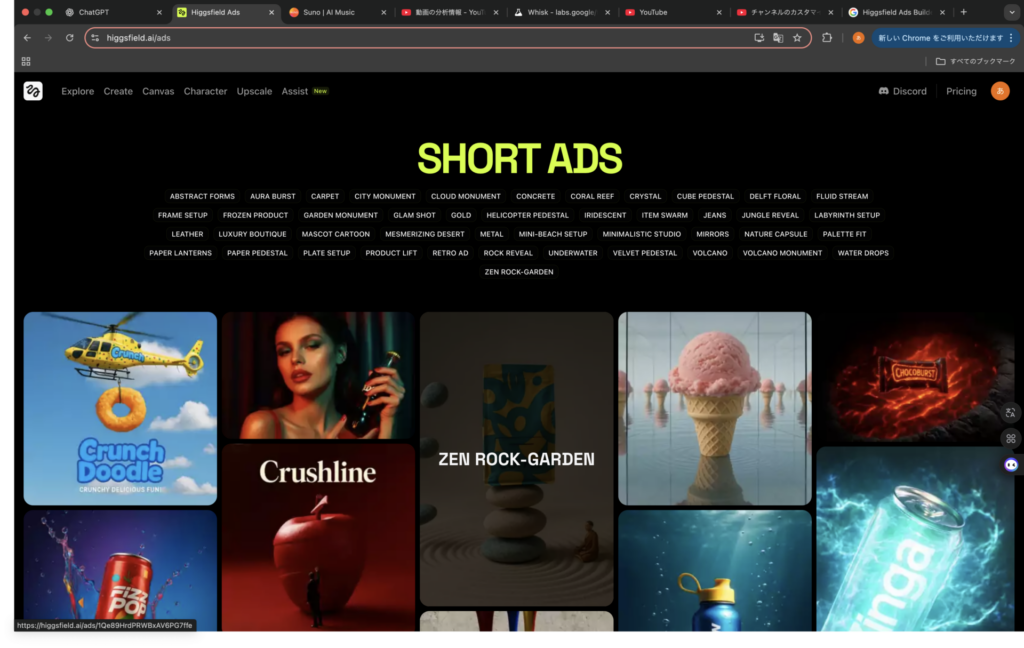Screen dimensions: 1024x648
Task: Open the Fizz Pop can ad thumbnail
Action: [120, 570]
